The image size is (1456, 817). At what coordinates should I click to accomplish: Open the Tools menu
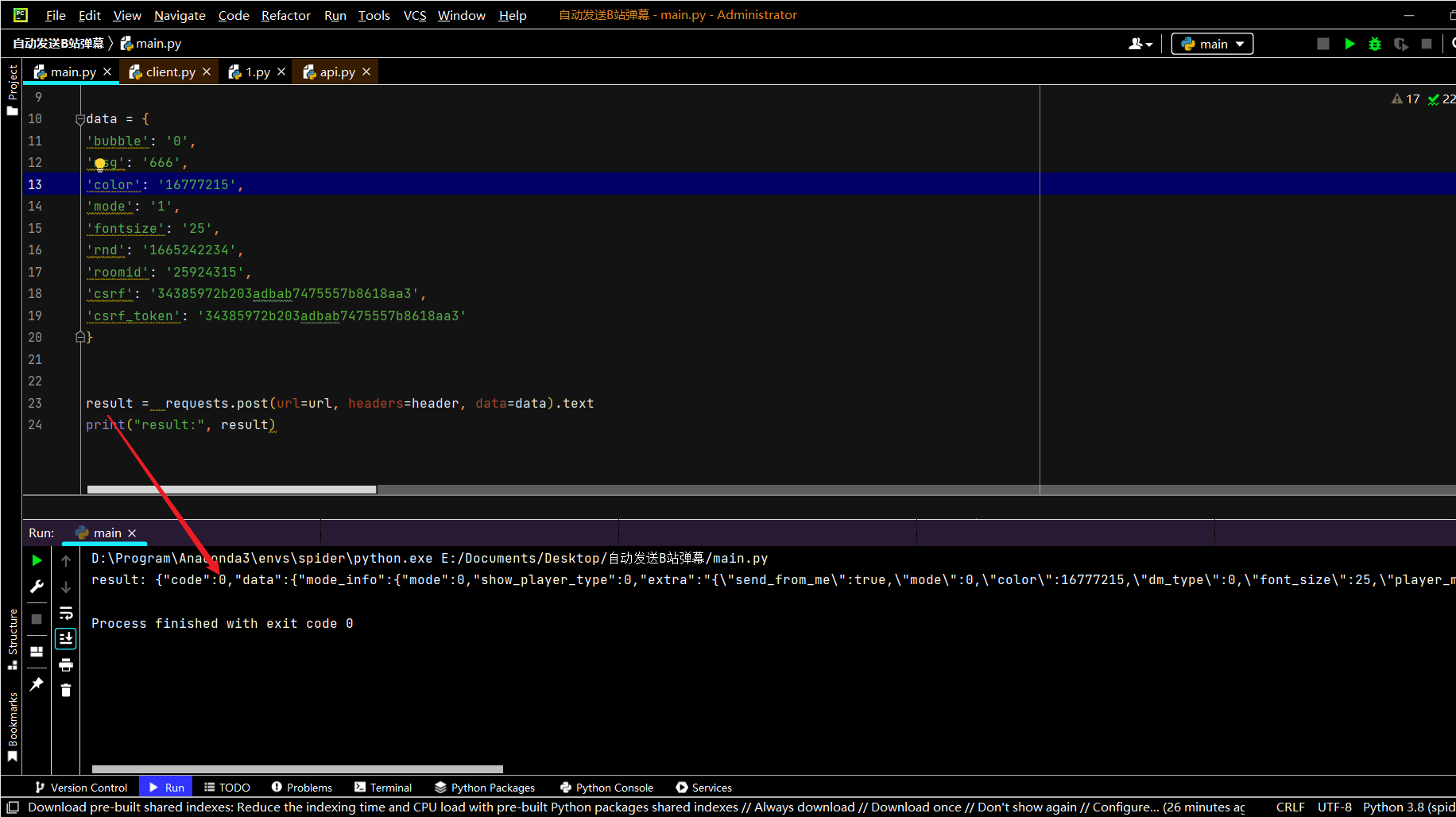374,15
